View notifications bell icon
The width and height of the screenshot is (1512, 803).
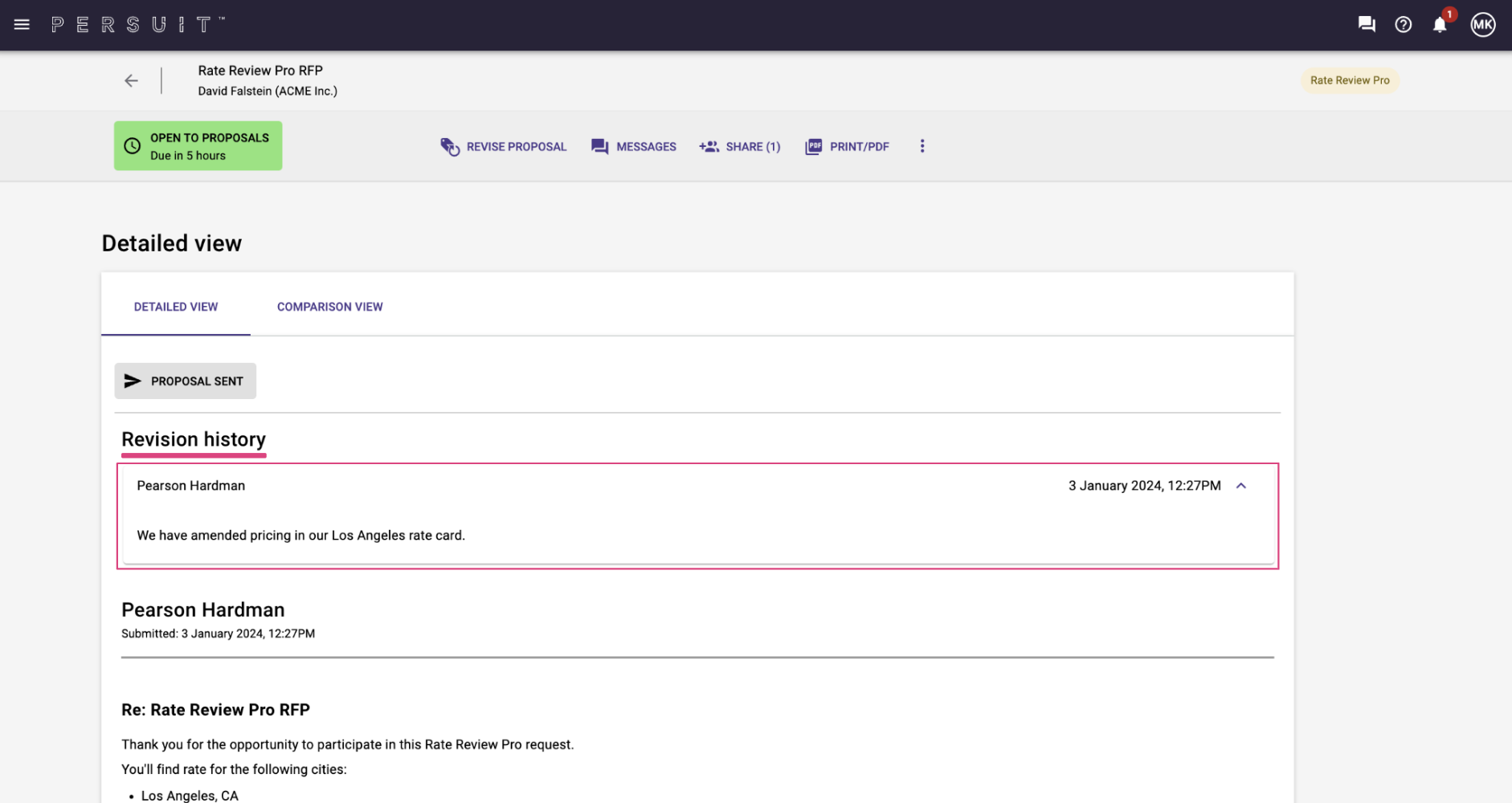[1440, 25]
